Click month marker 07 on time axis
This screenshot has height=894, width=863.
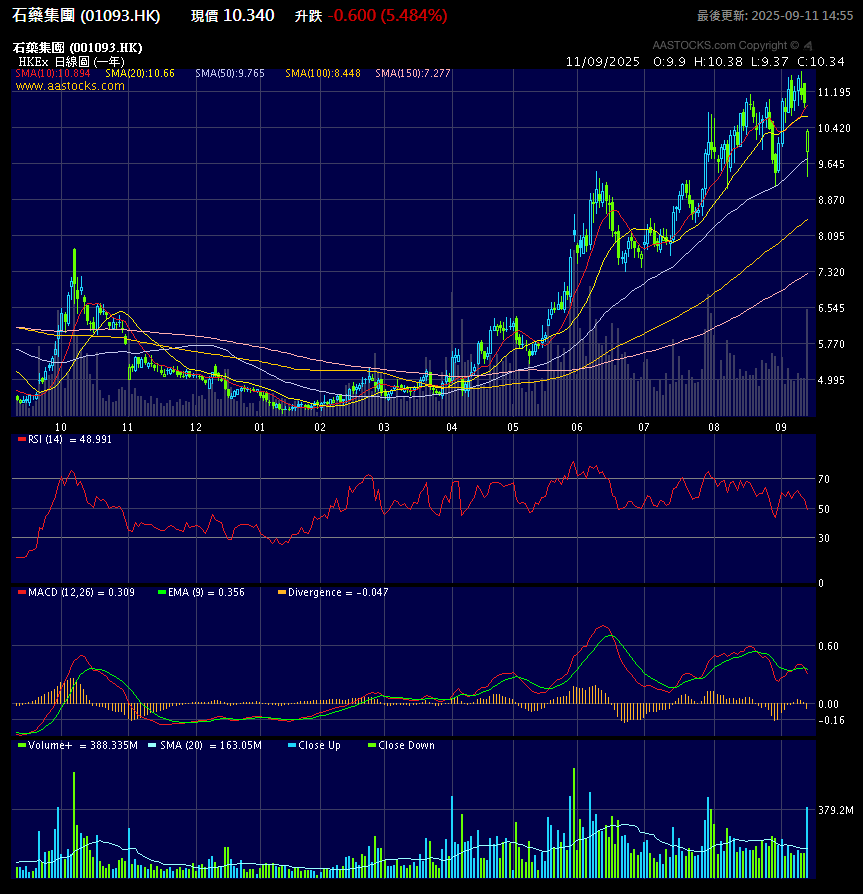(x=644, y=427)
